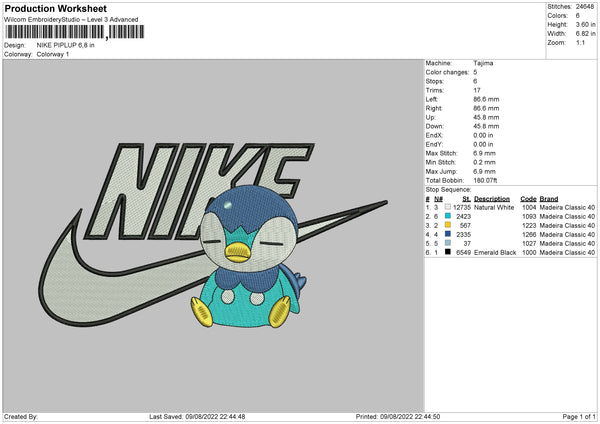This screenshot has height=424, width=600.
Task: Click the Machine value 'Tajima'
Action: [483, 63]
